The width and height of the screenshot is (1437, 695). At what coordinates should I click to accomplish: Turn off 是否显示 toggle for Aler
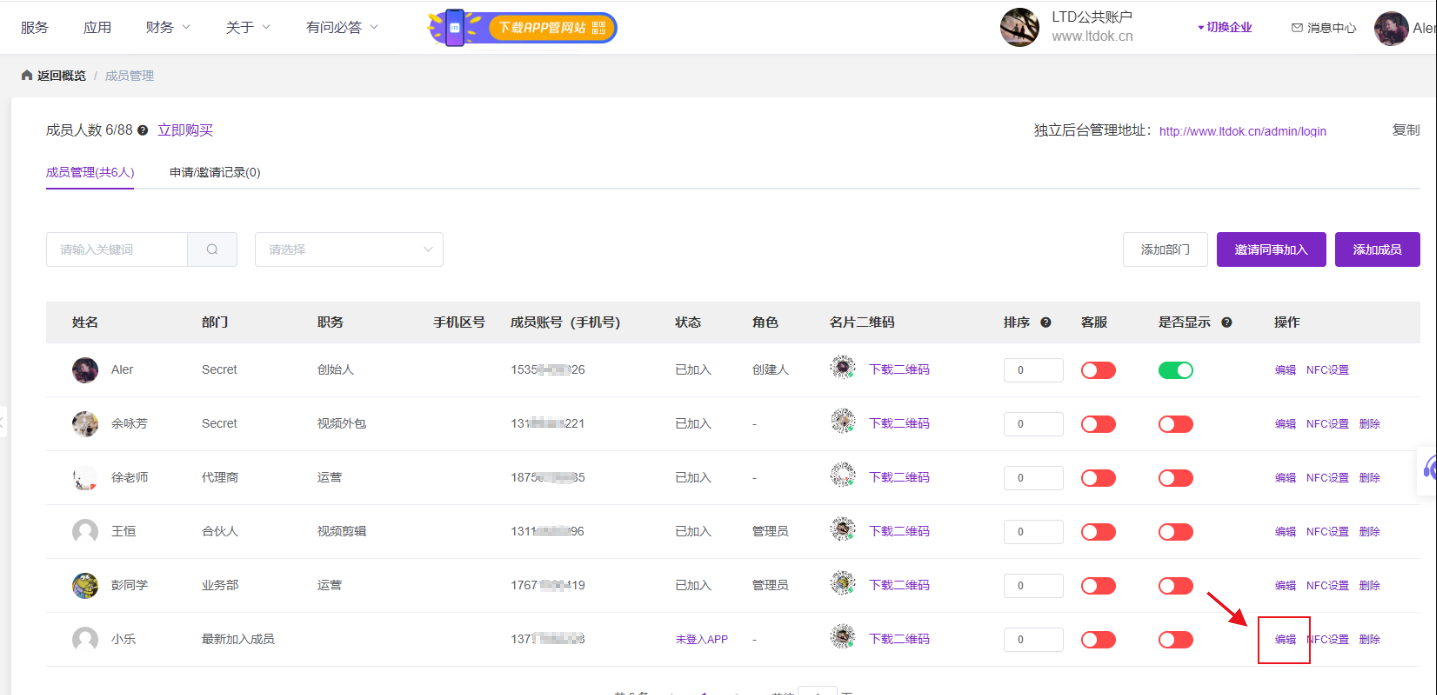[x=1176, y=370]
